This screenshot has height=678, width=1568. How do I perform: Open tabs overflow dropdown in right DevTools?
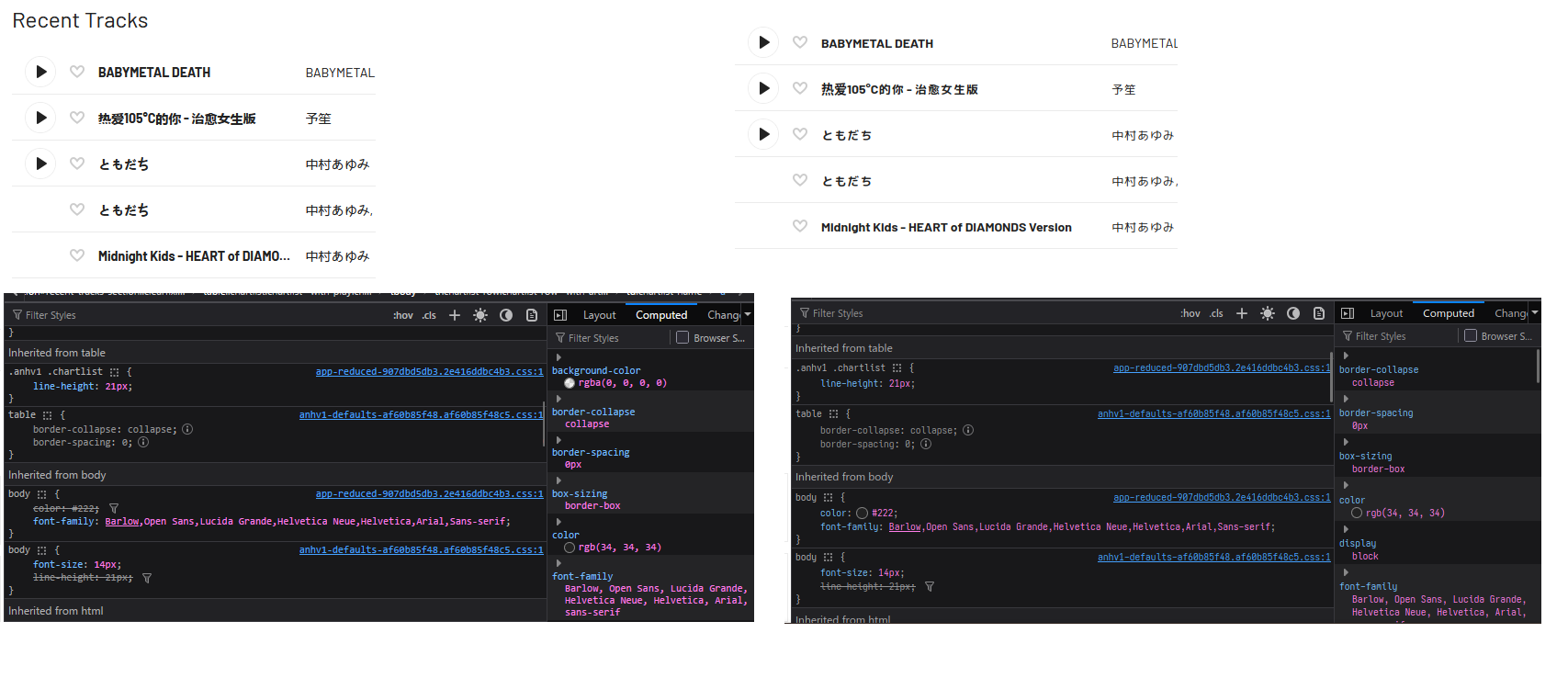1535,312
